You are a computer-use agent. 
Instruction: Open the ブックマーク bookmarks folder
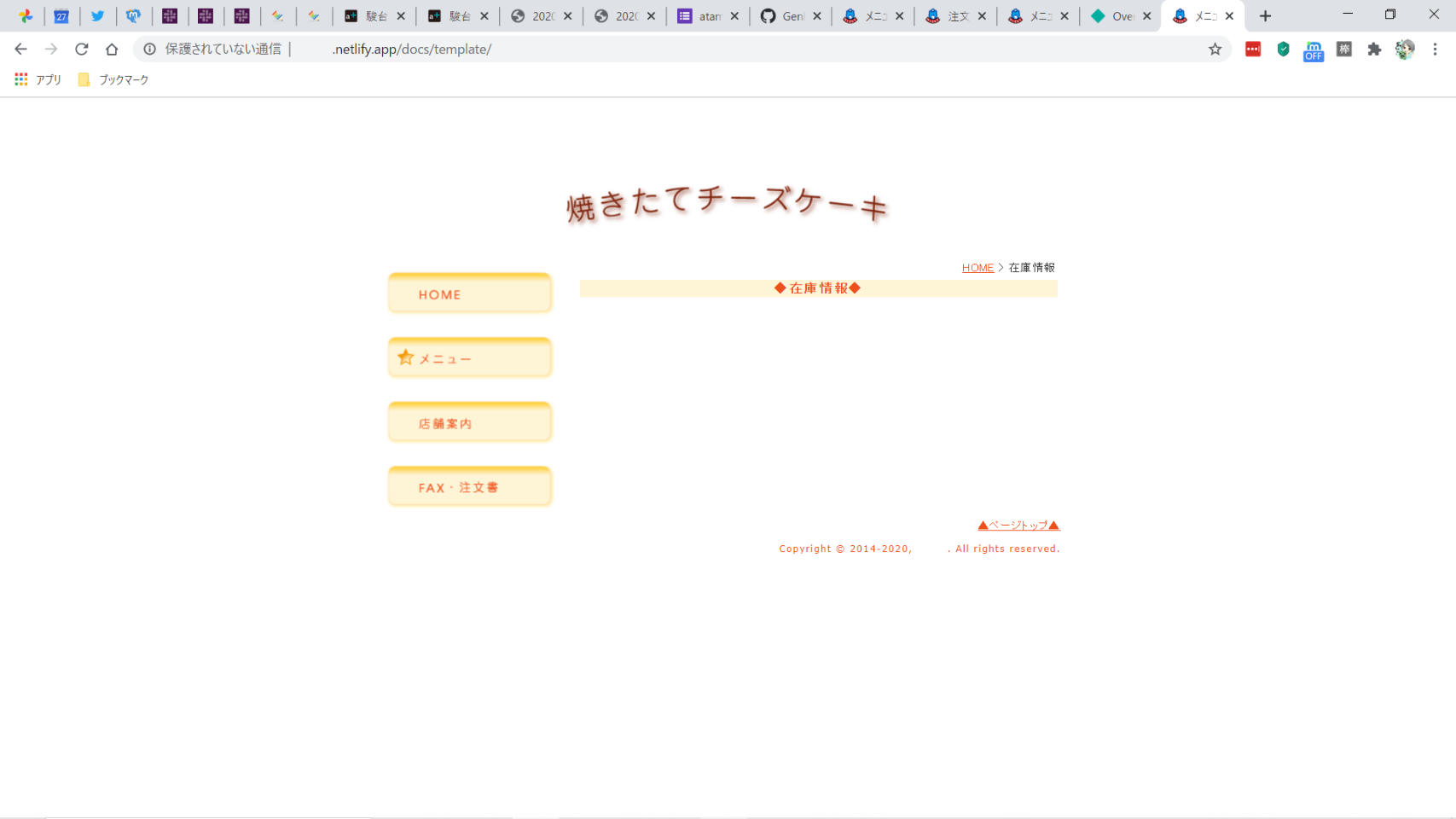pyautogui.click(x=113, y=79)
